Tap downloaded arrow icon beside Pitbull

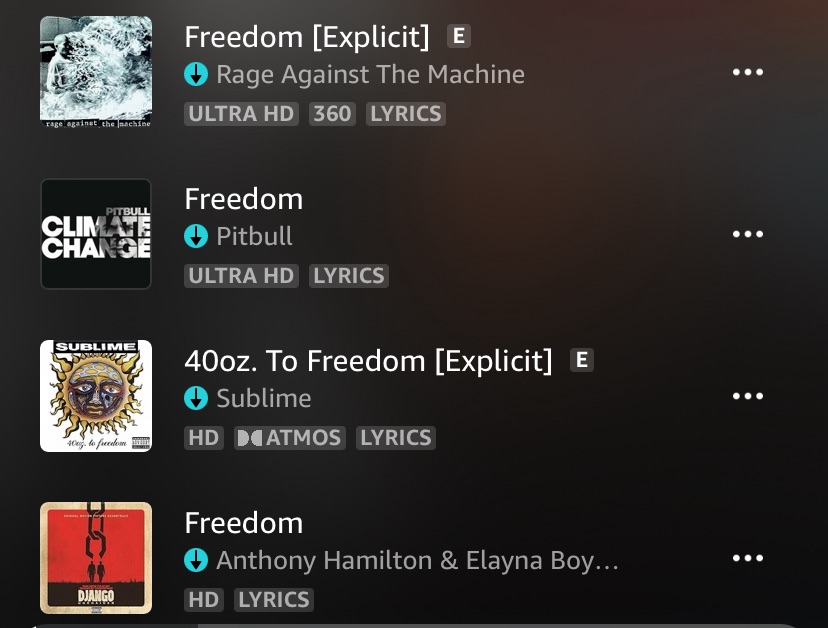196,236
